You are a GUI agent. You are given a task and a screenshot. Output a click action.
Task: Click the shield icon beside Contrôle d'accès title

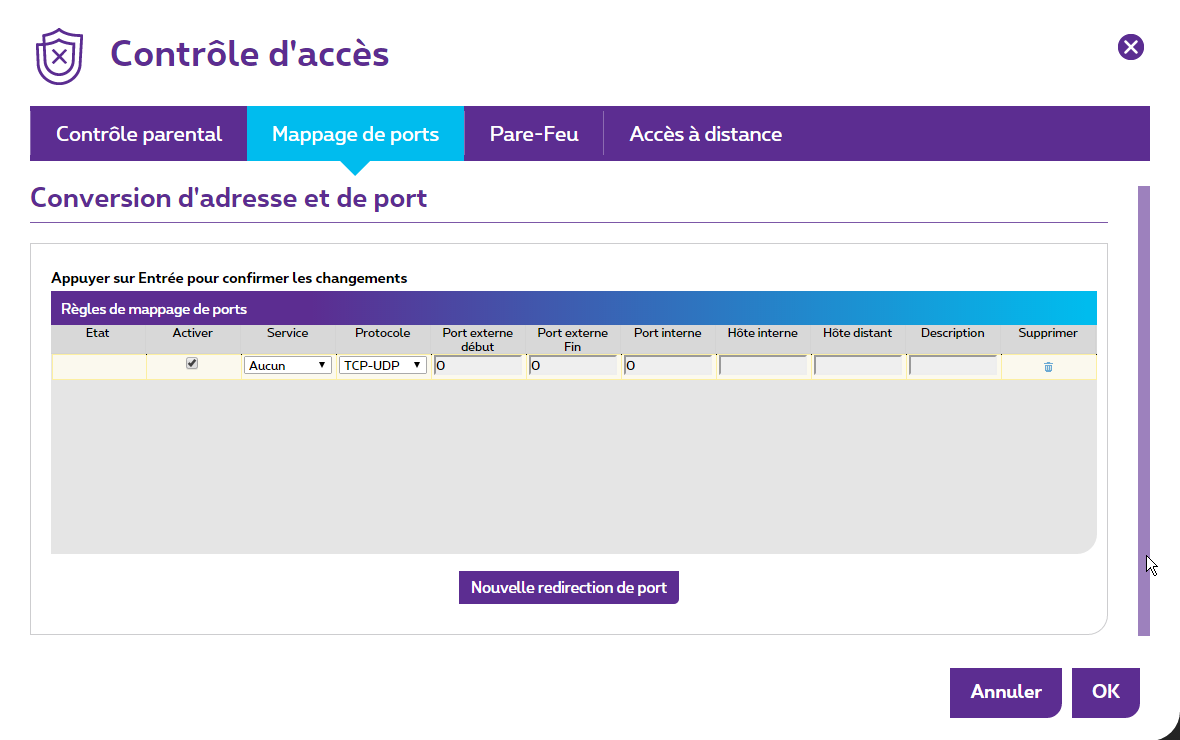coord(59,56)
